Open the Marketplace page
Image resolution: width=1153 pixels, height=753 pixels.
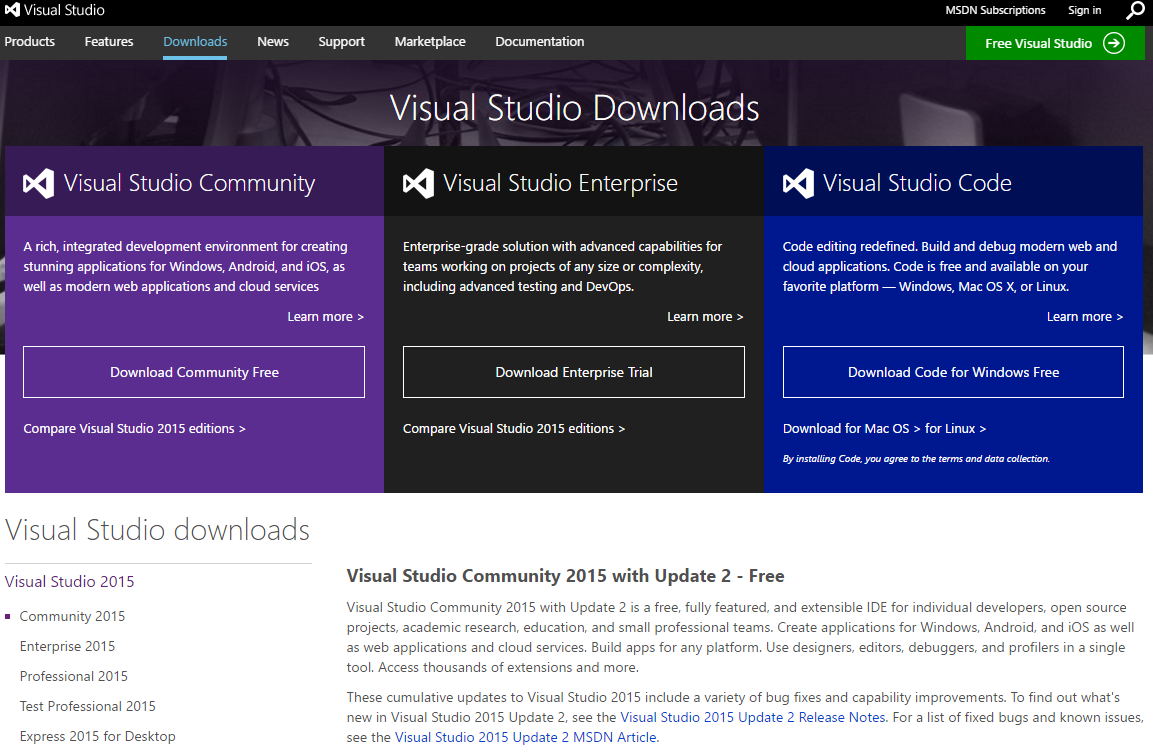[x=430, y=42]
